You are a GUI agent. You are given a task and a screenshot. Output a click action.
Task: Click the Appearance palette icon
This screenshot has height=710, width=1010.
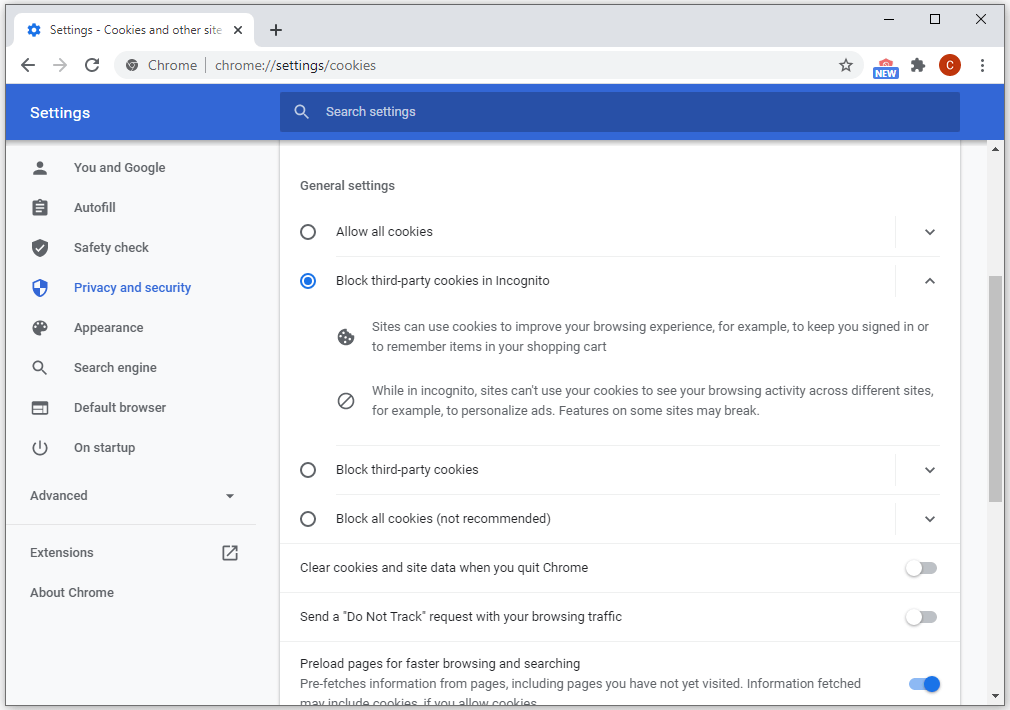pyautogui.click(x=40, y=327)
